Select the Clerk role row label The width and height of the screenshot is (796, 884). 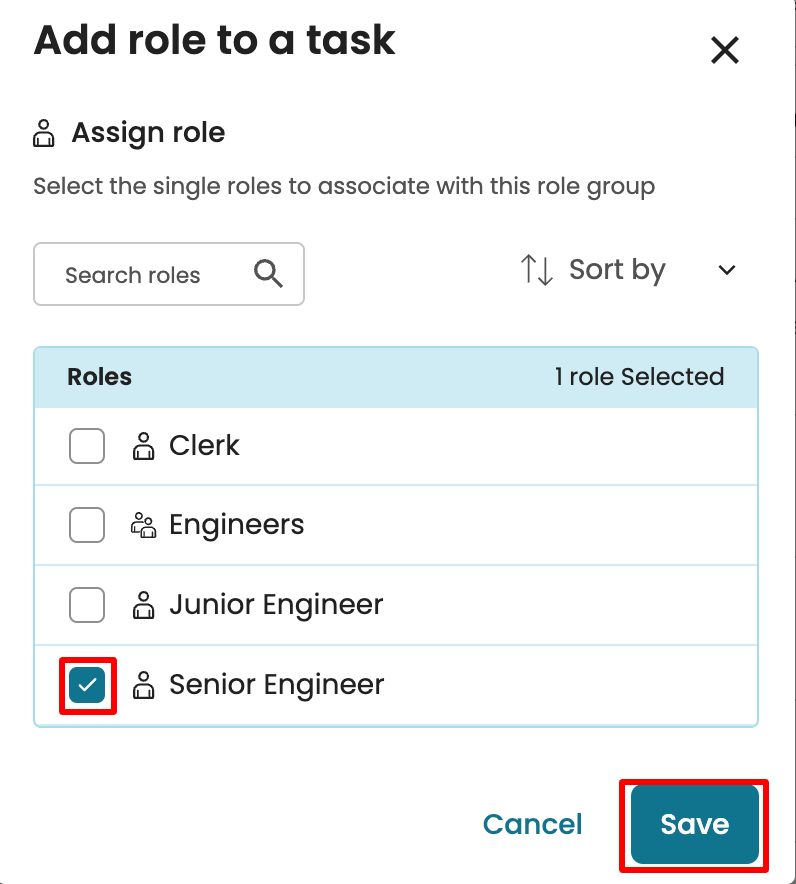pos(204,446)
